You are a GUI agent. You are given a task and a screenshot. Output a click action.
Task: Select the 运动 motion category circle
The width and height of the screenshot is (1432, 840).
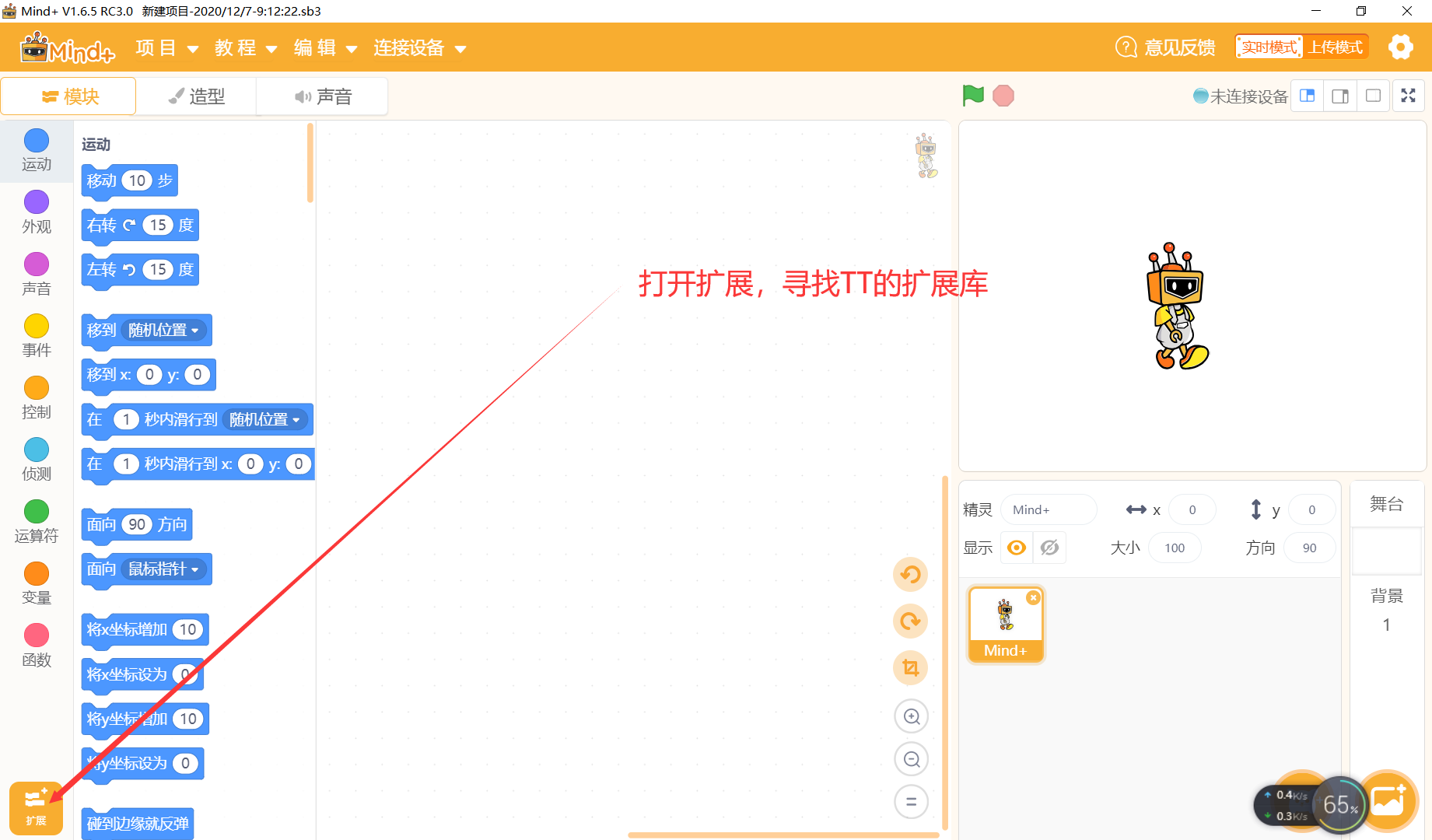37,141
